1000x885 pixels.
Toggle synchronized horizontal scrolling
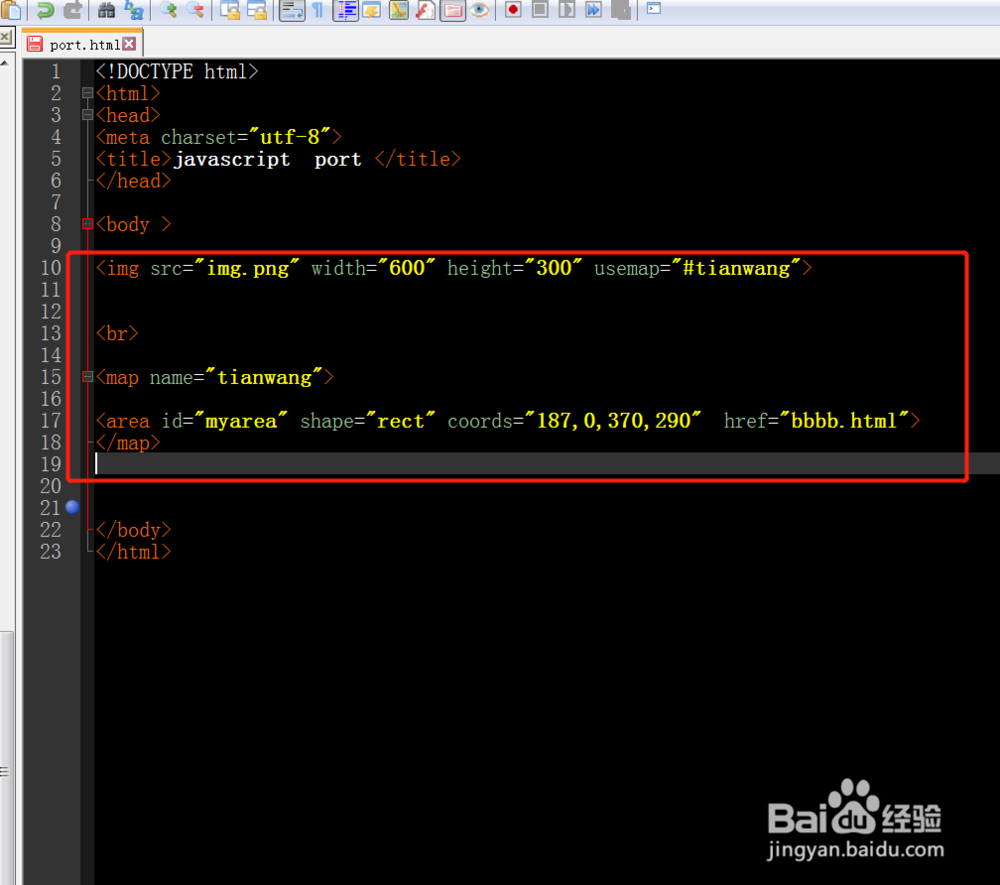[x=257, y=9]
